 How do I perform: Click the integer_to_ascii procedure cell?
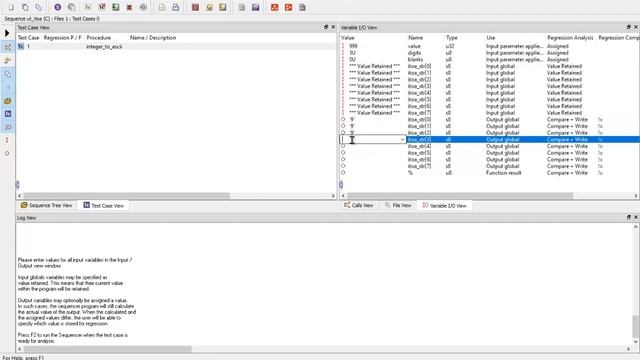pyautogui.click(x=104, y=47)
